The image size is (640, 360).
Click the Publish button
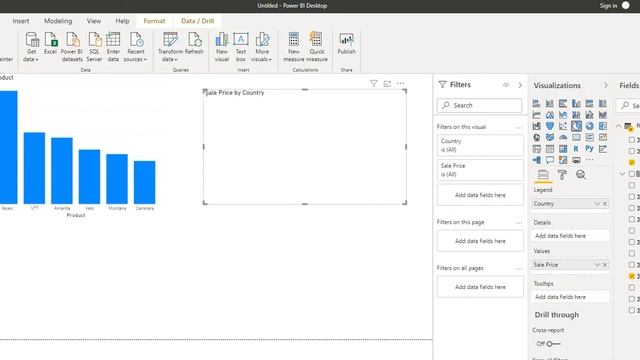point(346,44)
